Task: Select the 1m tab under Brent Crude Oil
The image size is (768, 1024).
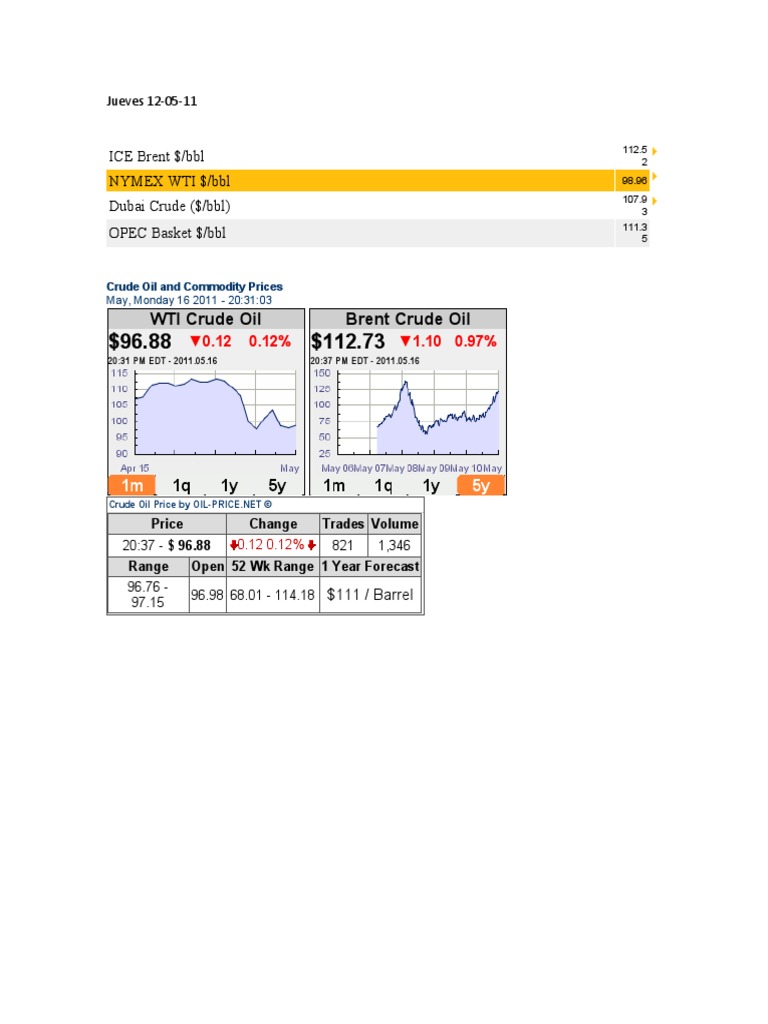Action: coord(334,485)
